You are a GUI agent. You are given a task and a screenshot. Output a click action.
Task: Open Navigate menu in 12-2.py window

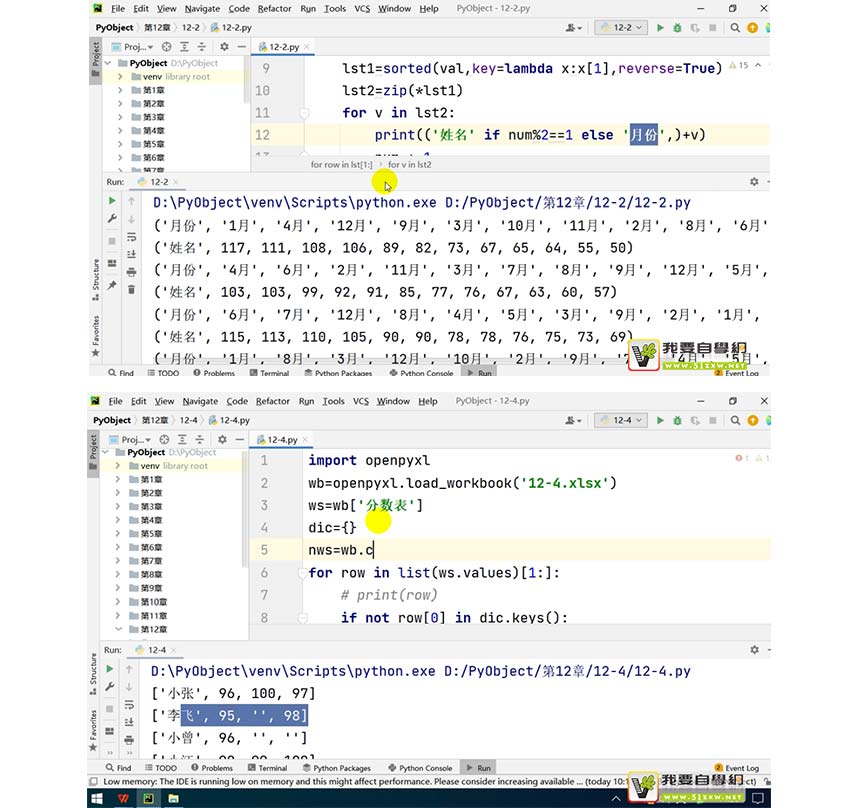[x=202, y=8]
